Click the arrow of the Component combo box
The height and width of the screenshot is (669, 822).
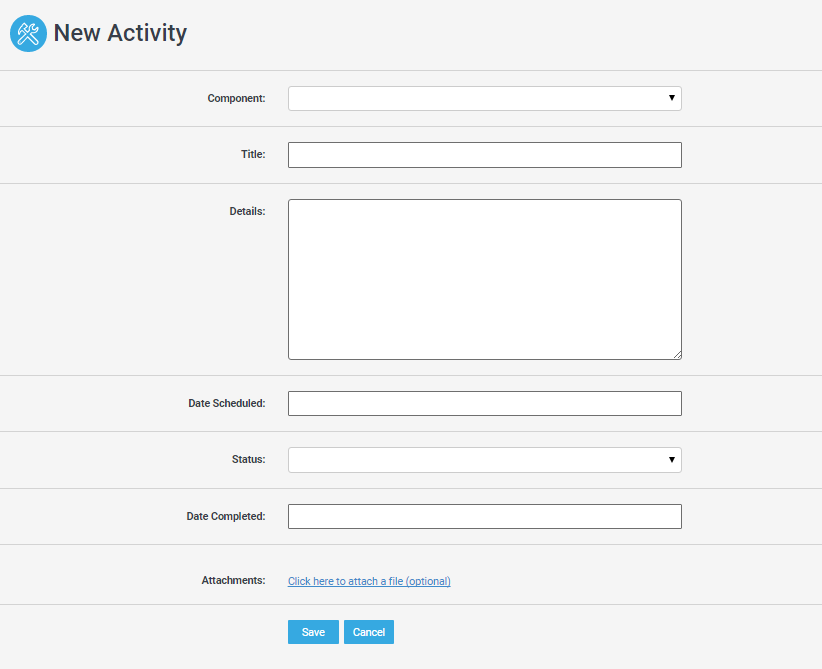coord(672,98)
